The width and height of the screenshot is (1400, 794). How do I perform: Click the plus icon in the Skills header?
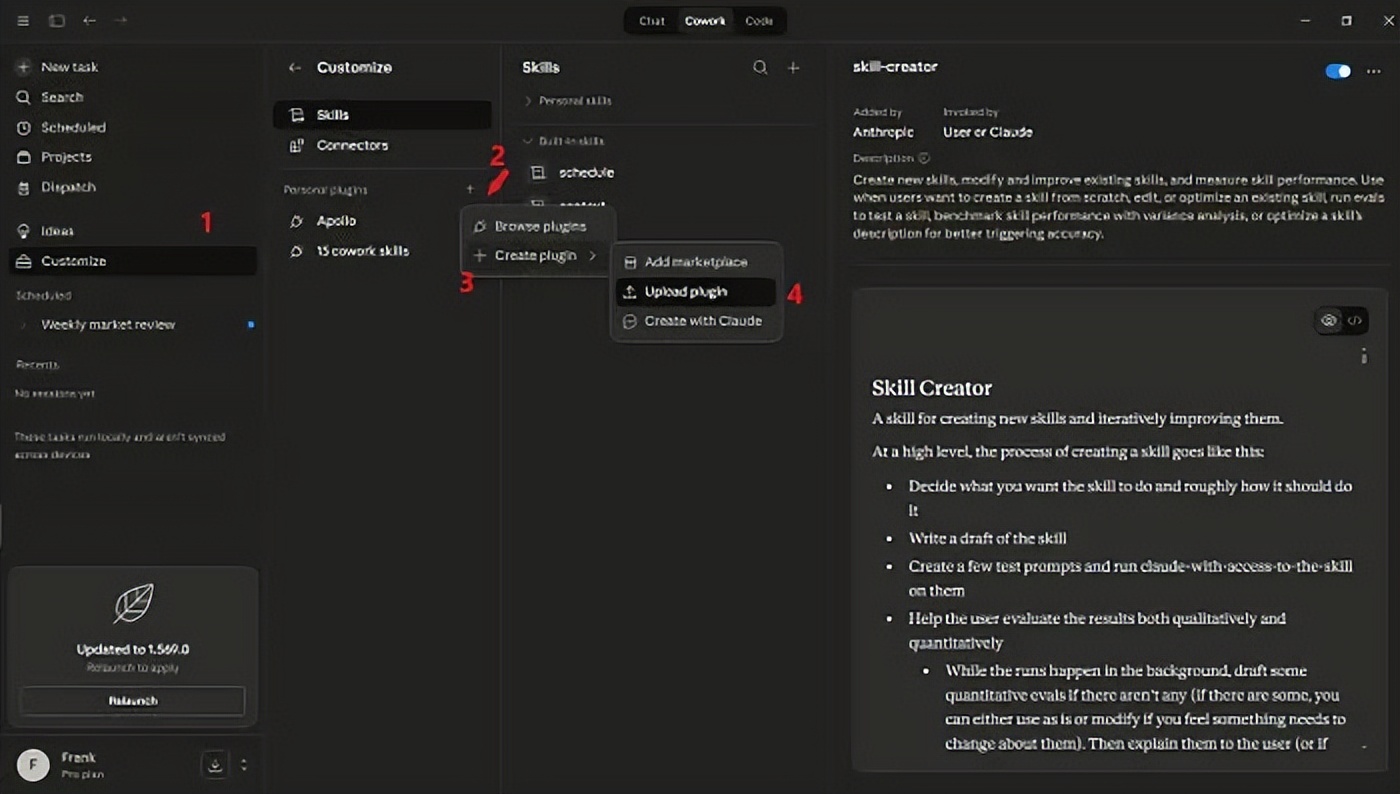(793, 68)
